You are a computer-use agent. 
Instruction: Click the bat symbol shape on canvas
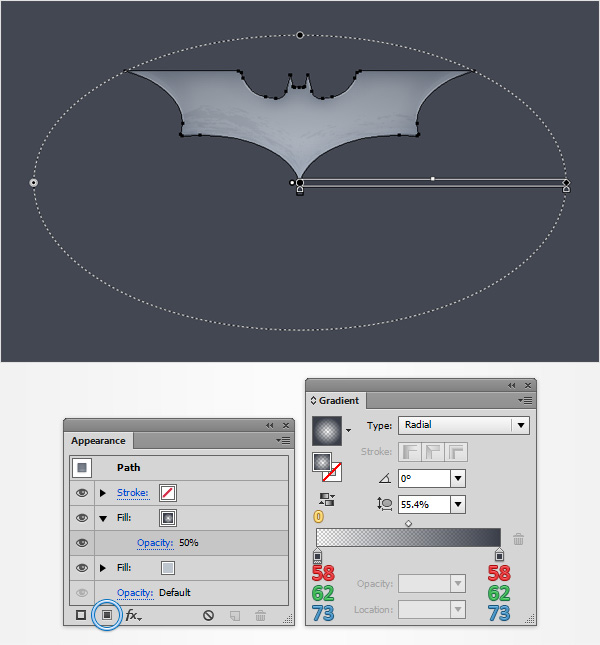click(300, 119)
